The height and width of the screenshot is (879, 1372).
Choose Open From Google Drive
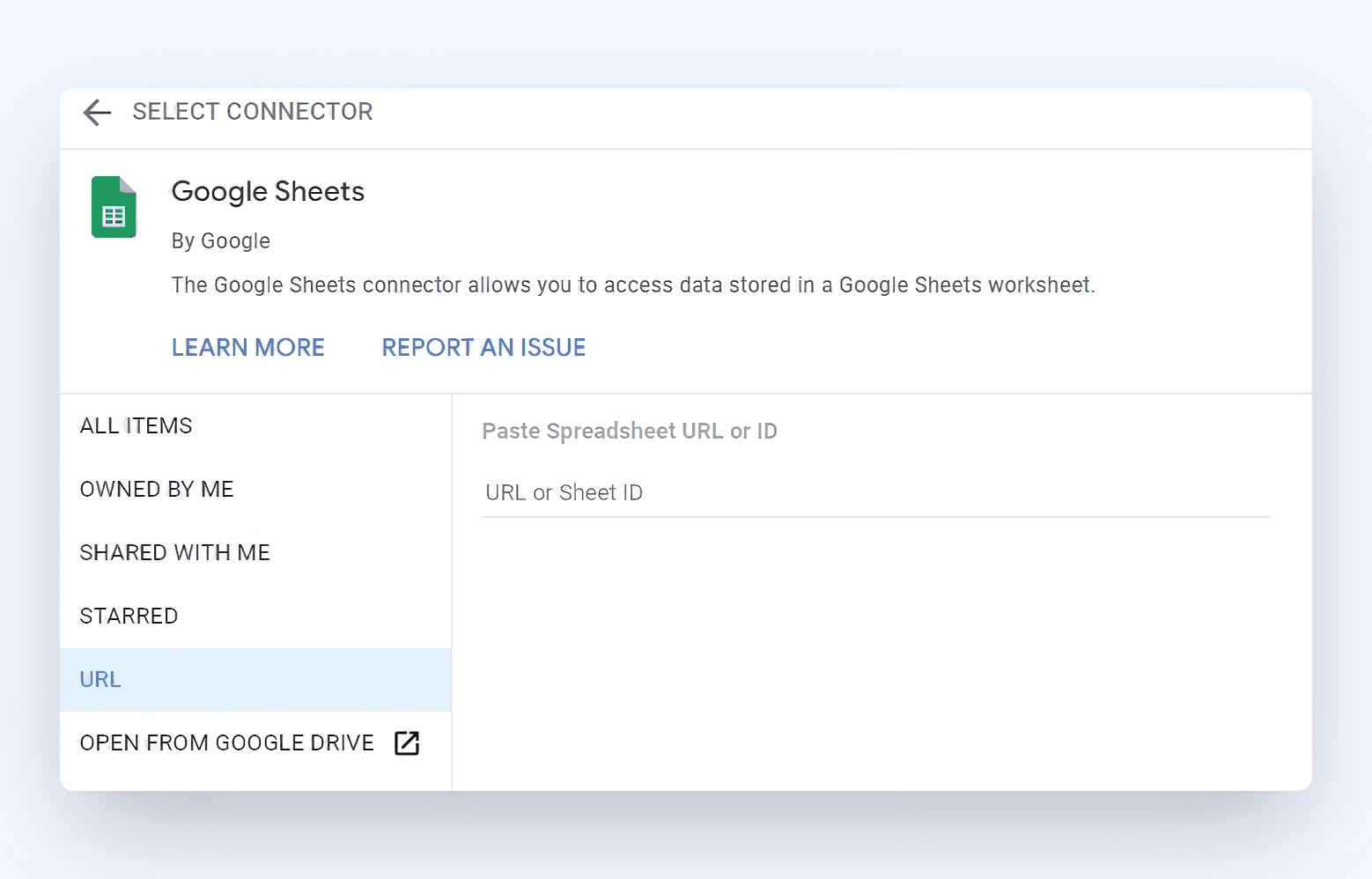[227, 743]
